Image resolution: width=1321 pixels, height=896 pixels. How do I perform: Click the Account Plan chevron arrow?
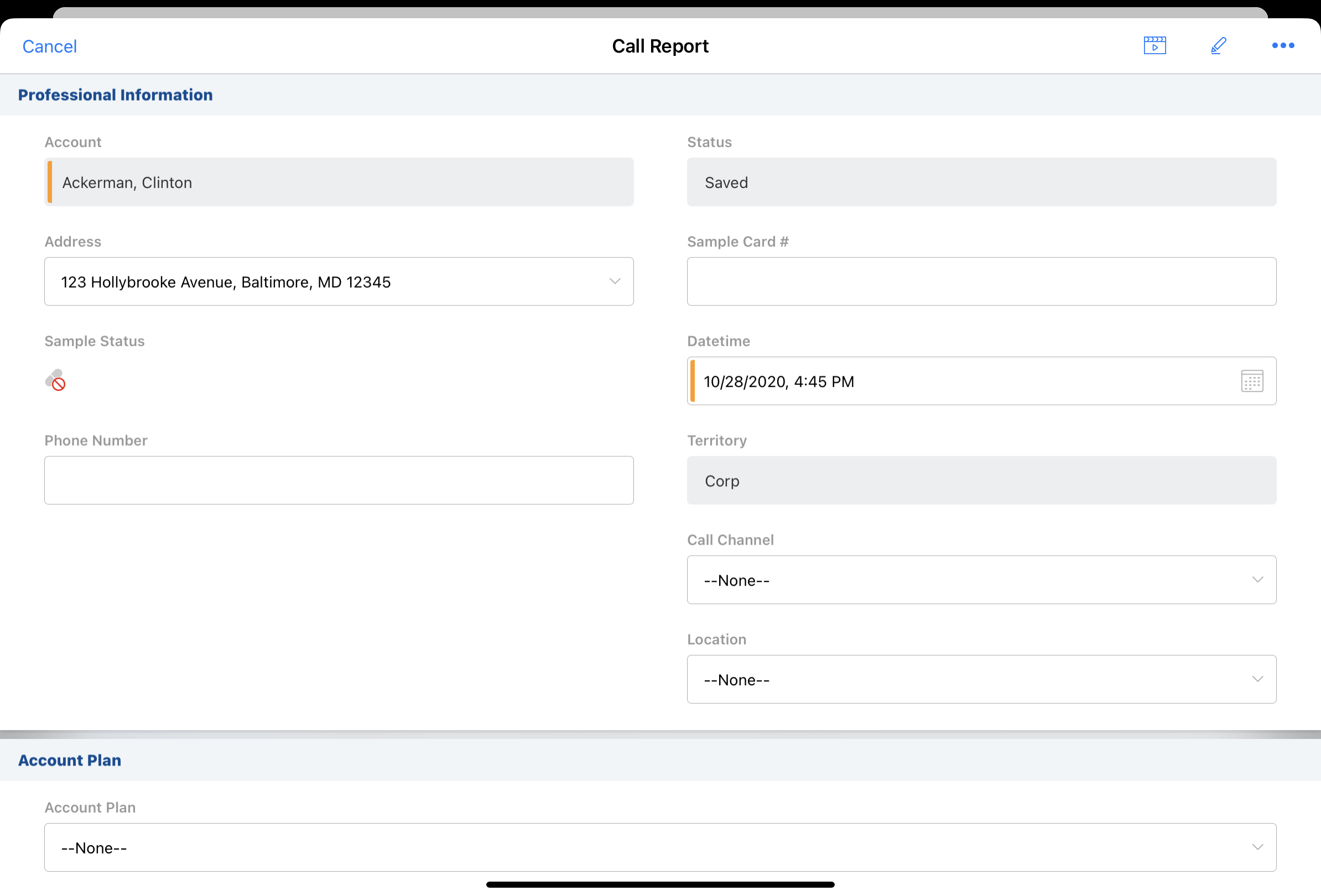click(x=1257, y=847)
